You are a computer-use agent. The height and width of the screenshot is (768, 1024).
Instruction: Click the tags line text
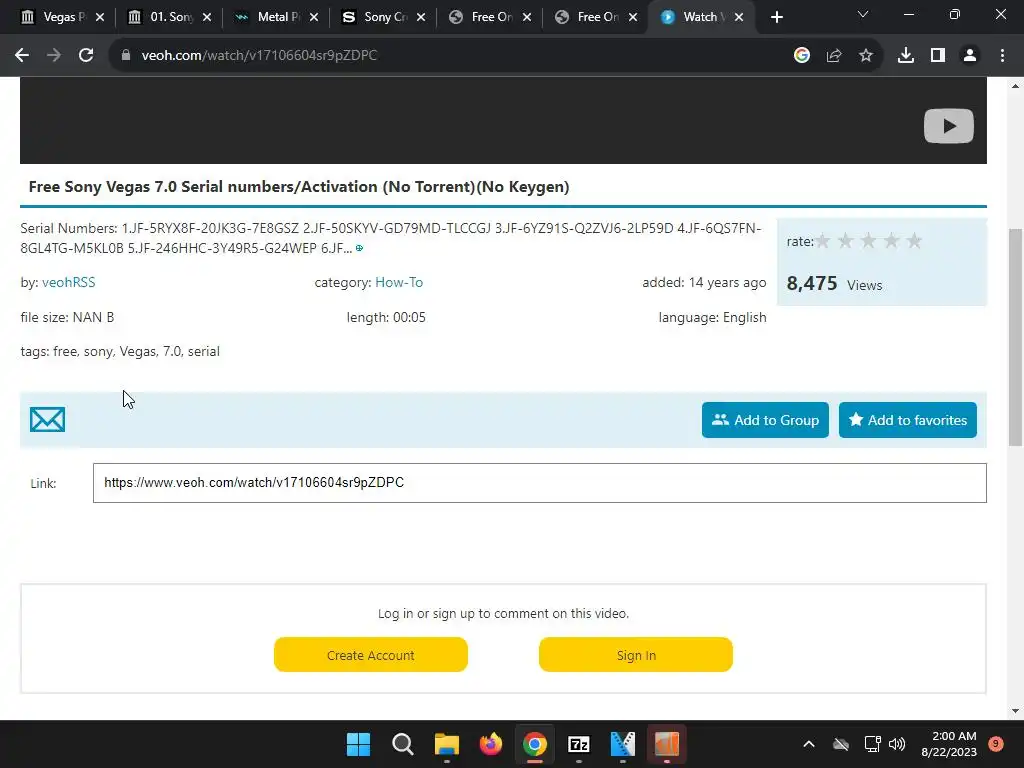pos(120,351)
